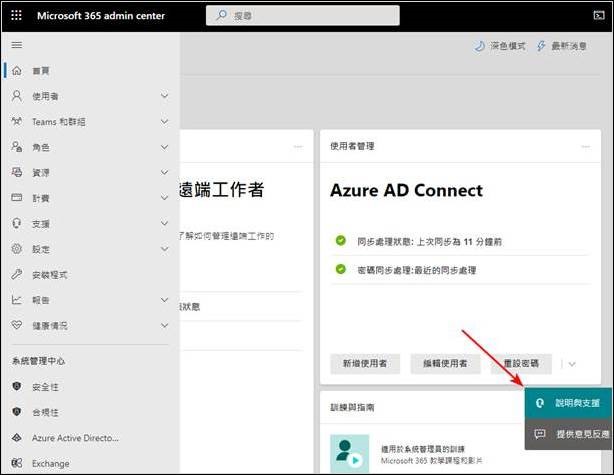Expand the 設定 settings section
Viewport: 614px width, 475px height.
click(x=164, y=249)
